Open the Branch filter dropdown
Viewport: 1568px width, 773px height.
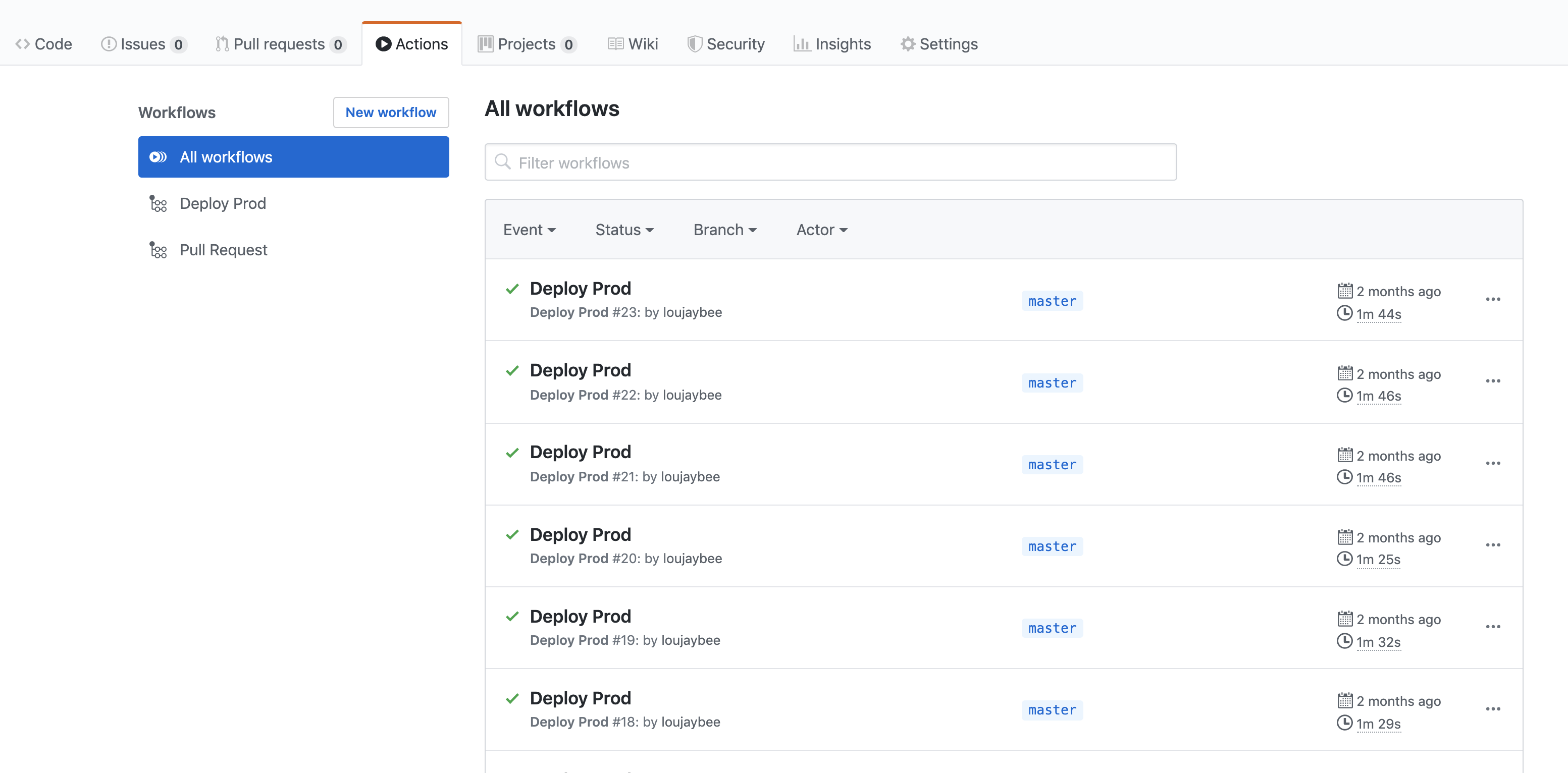click(724, 229)
